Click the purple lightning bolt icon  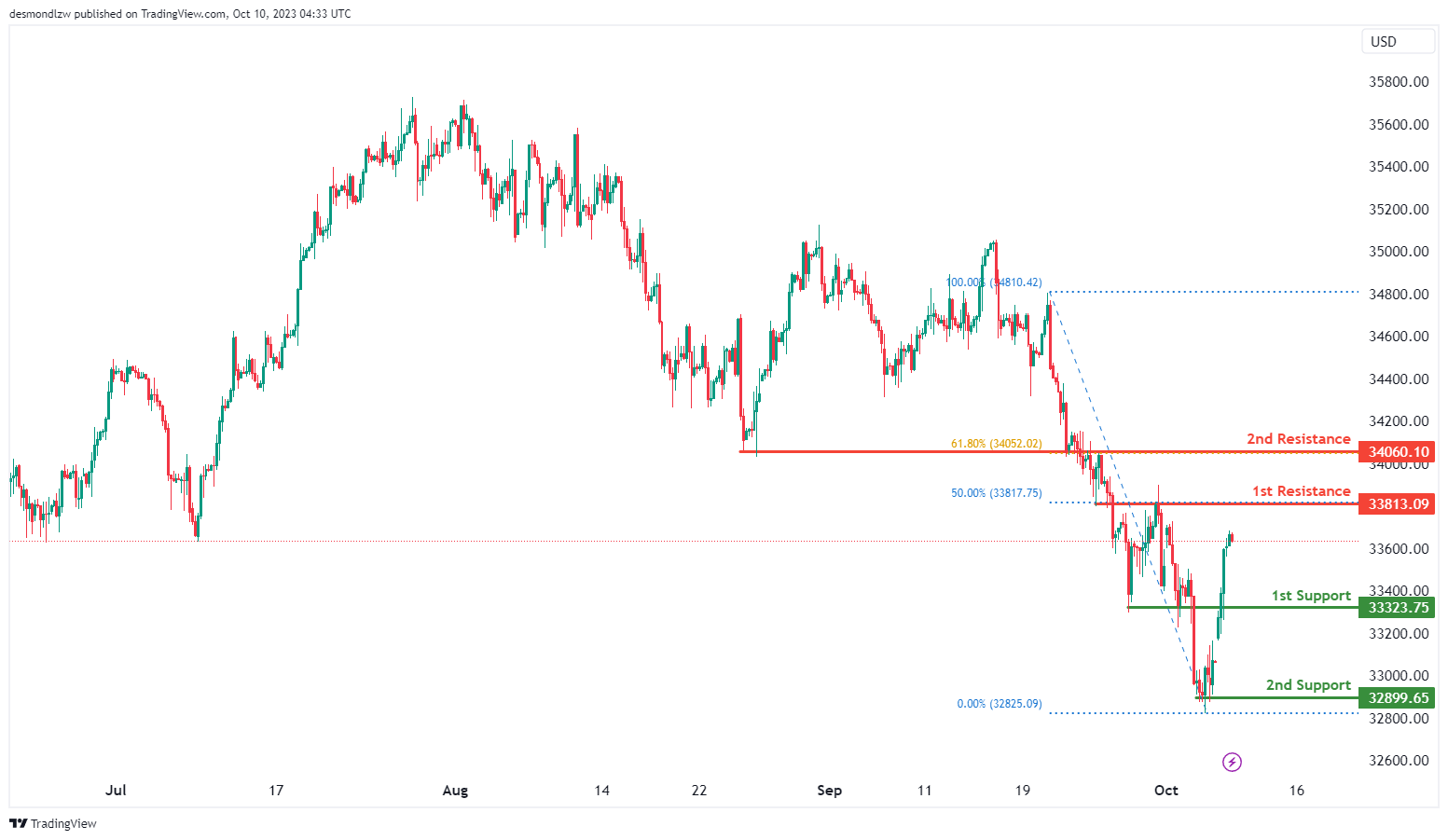click(1232, 763)
